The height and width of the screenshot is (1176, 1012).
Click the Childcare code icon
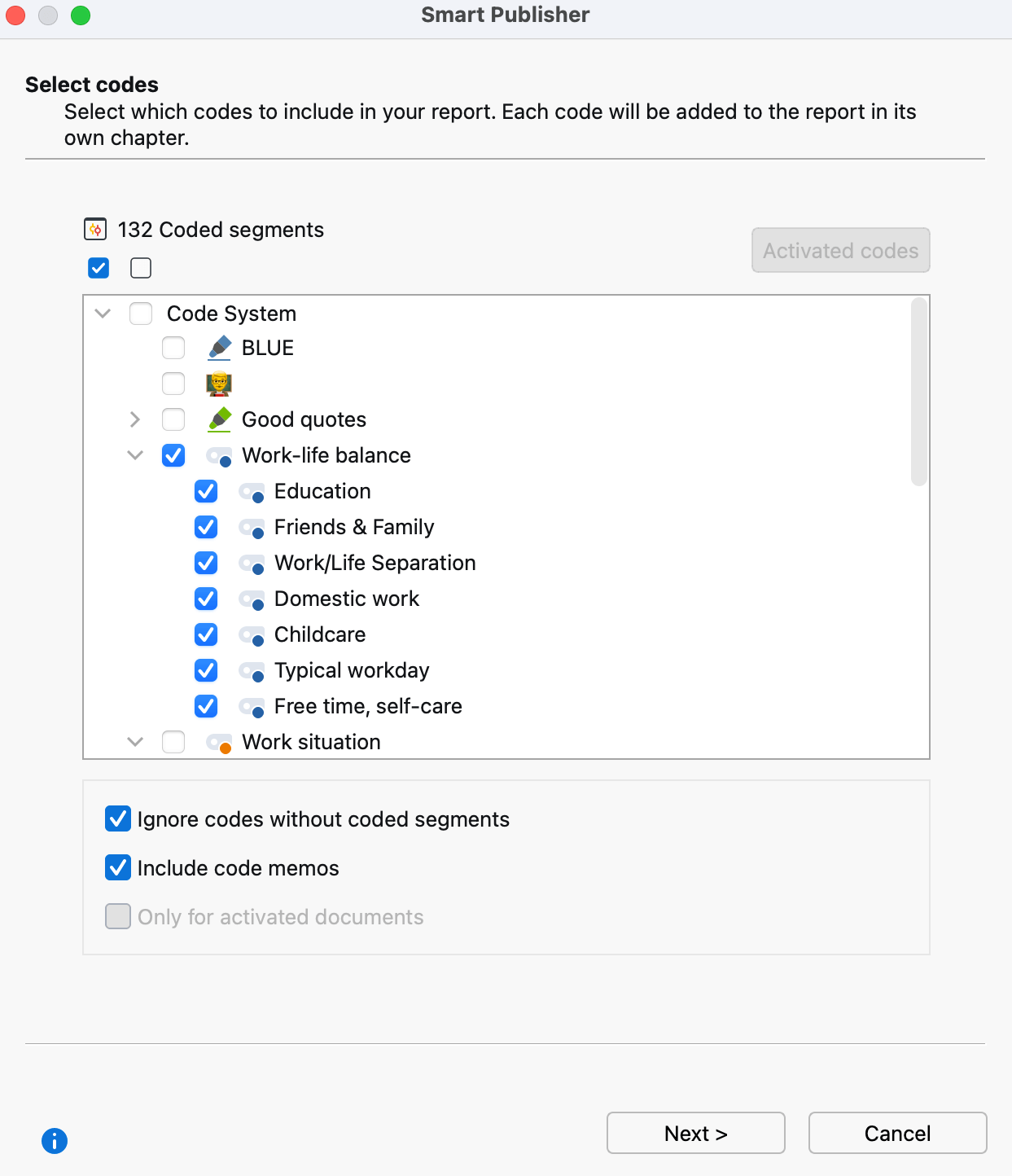click(252, 634)
